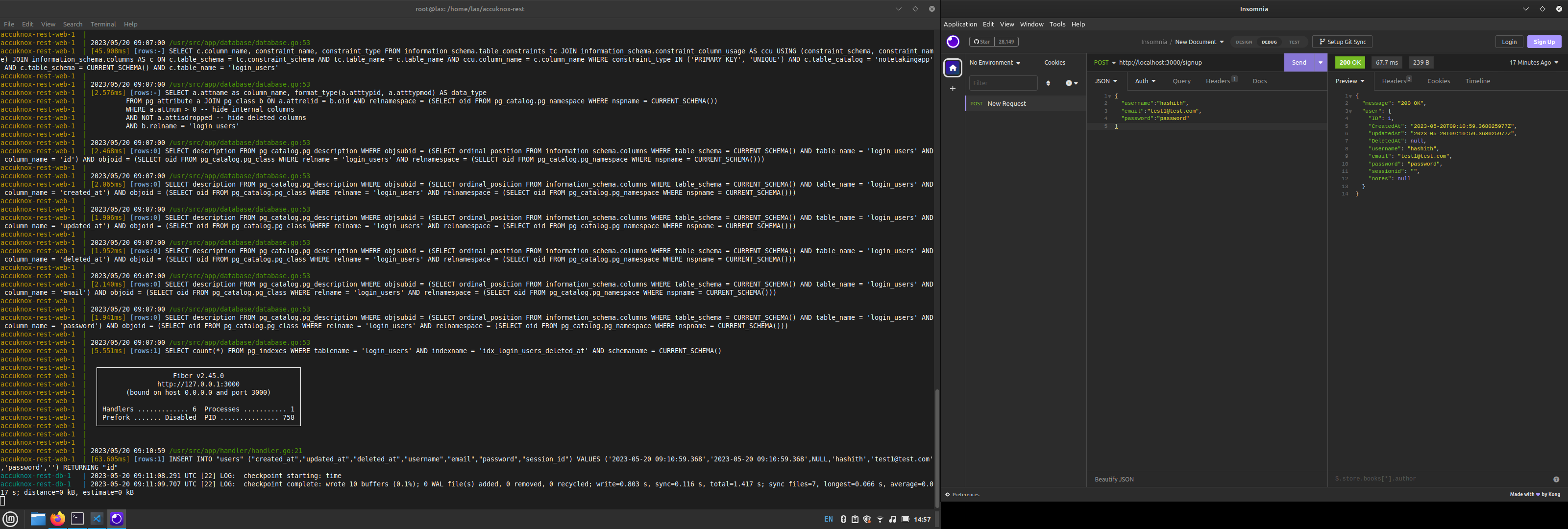Viewport: 1568px width, 529px height.
Task: Switch to TEST mode toggle
Action: point(1294,42)
